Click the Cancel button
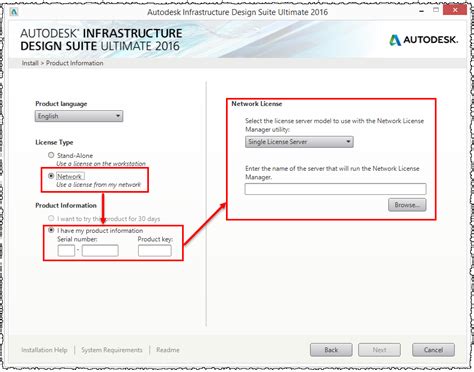The image size is (474, 372). (433, 350)
